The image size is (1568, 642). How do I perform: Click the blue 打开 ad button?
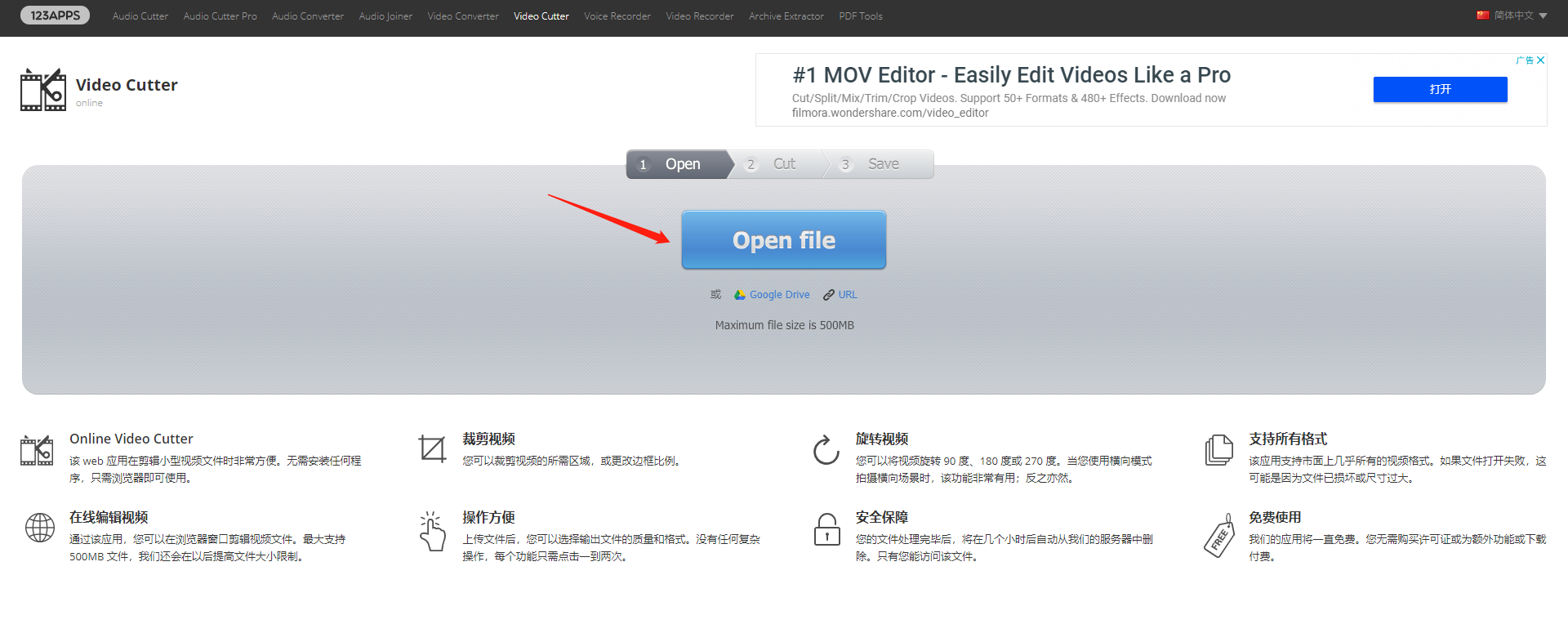1440,89
